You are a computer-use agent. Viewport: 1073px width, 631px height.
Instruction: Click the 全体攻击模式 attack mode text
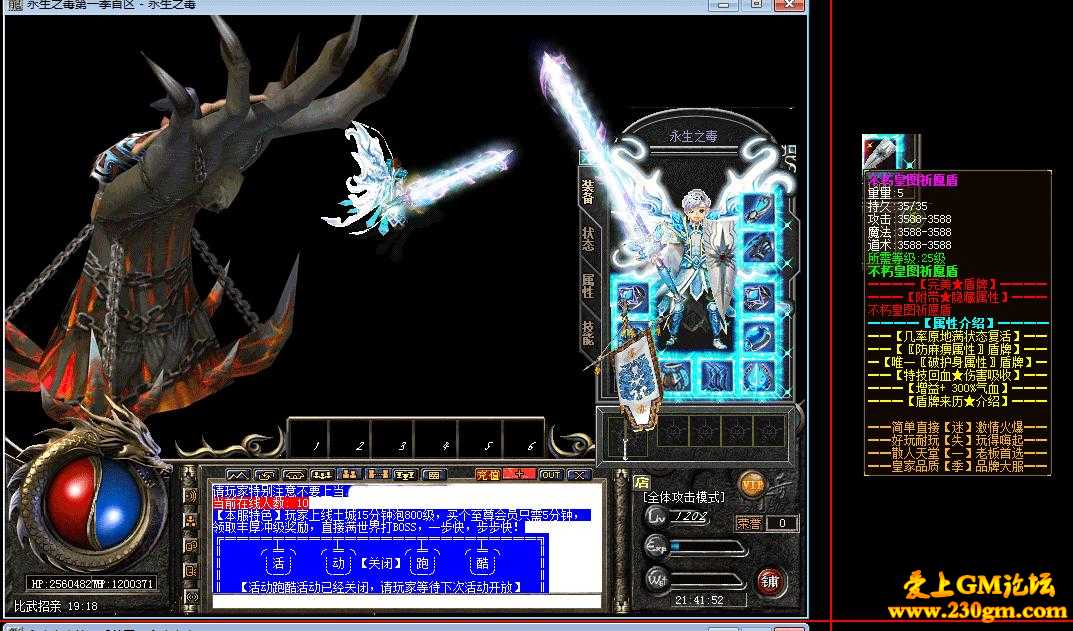click(684, 498)
